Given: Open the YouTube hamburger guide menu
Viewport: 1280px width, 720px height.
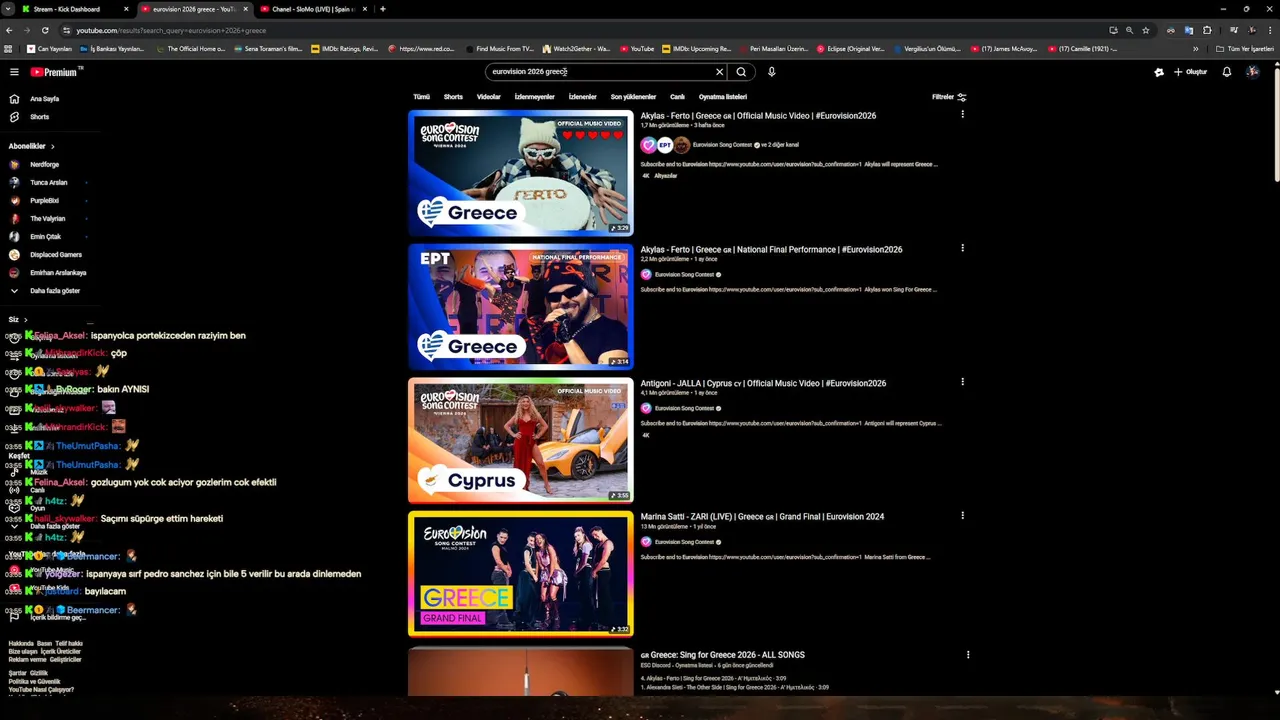Looking at the screenshot, I should pyautogui.click(x=14, y=72).
